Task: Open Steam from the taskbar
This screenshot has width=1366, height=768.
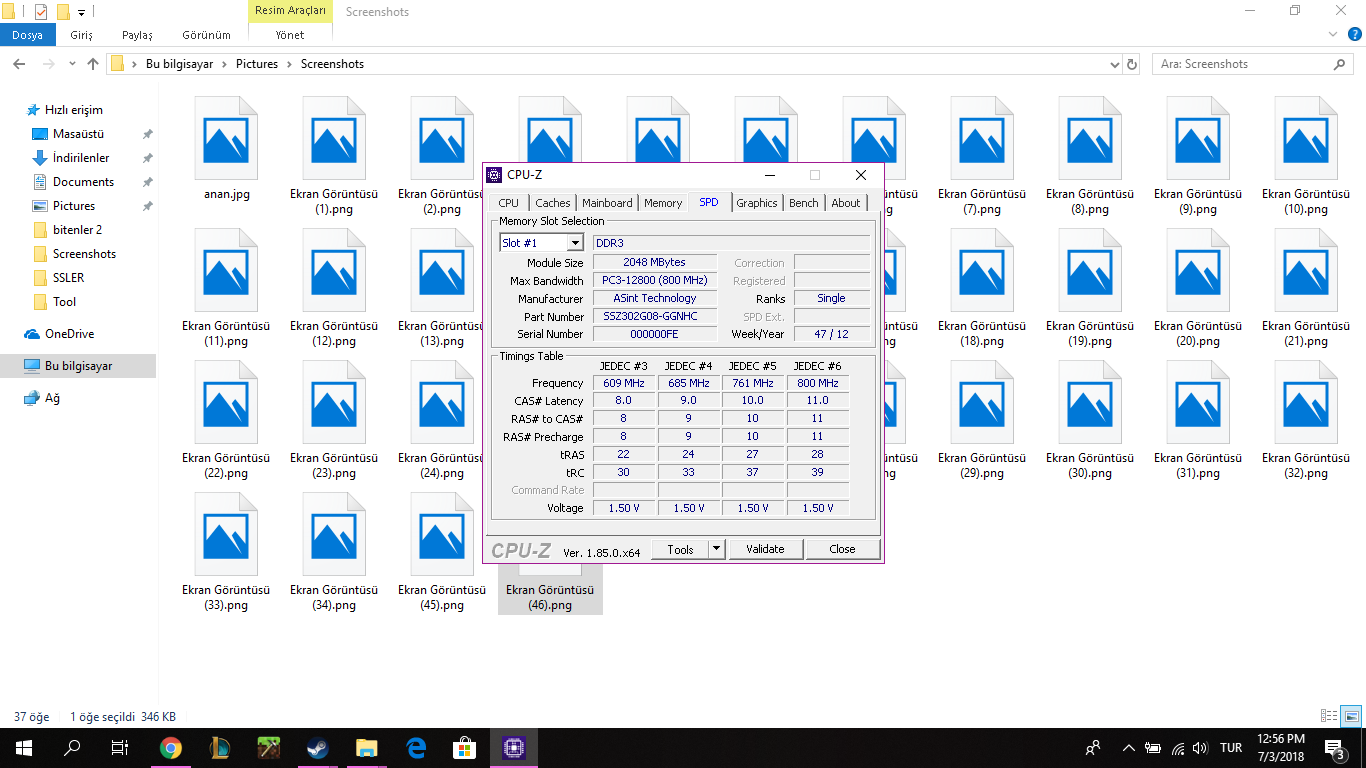Action: [318, 748]
